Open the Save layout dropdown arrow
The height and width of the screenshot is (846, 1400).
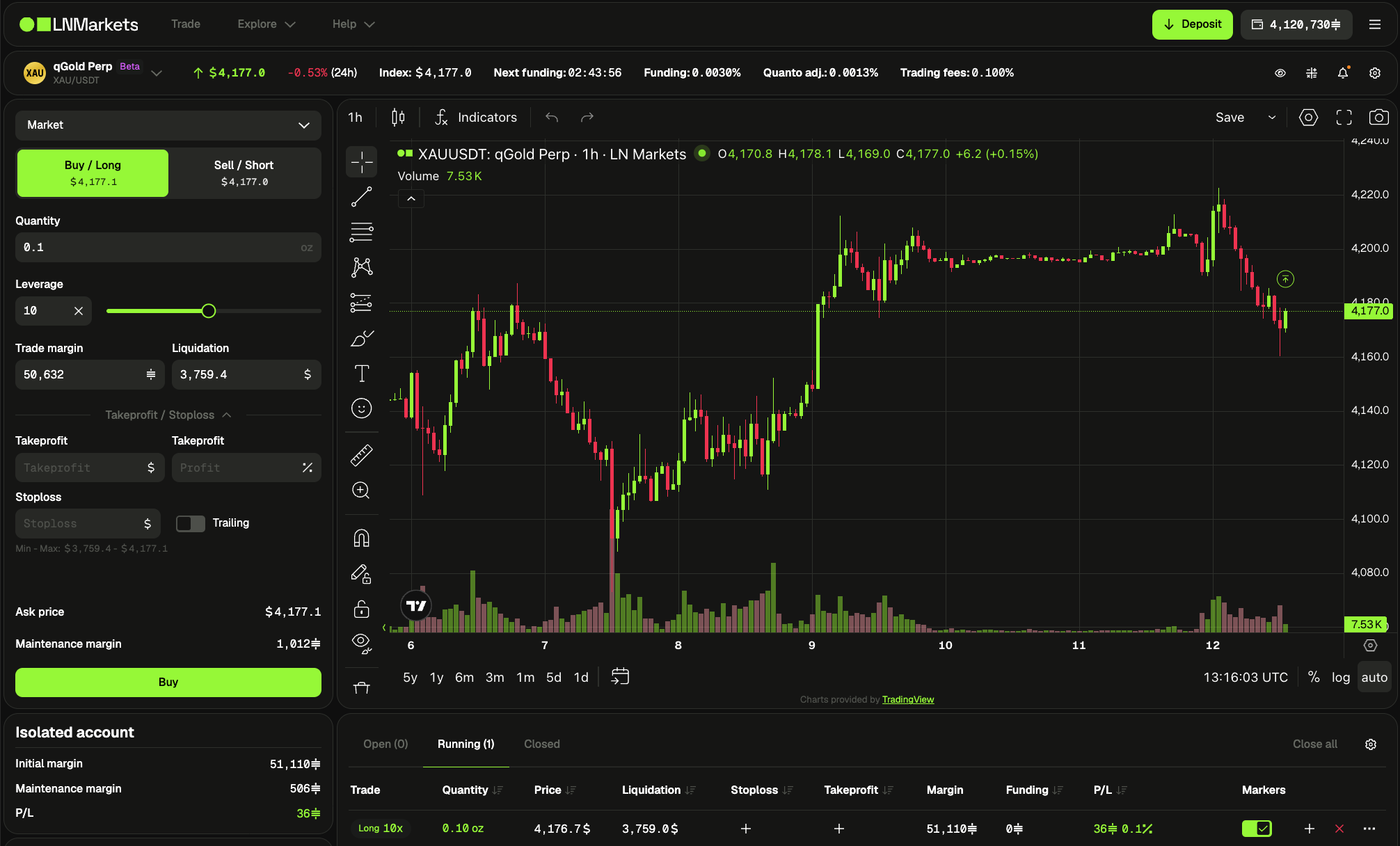point(1272,118)
